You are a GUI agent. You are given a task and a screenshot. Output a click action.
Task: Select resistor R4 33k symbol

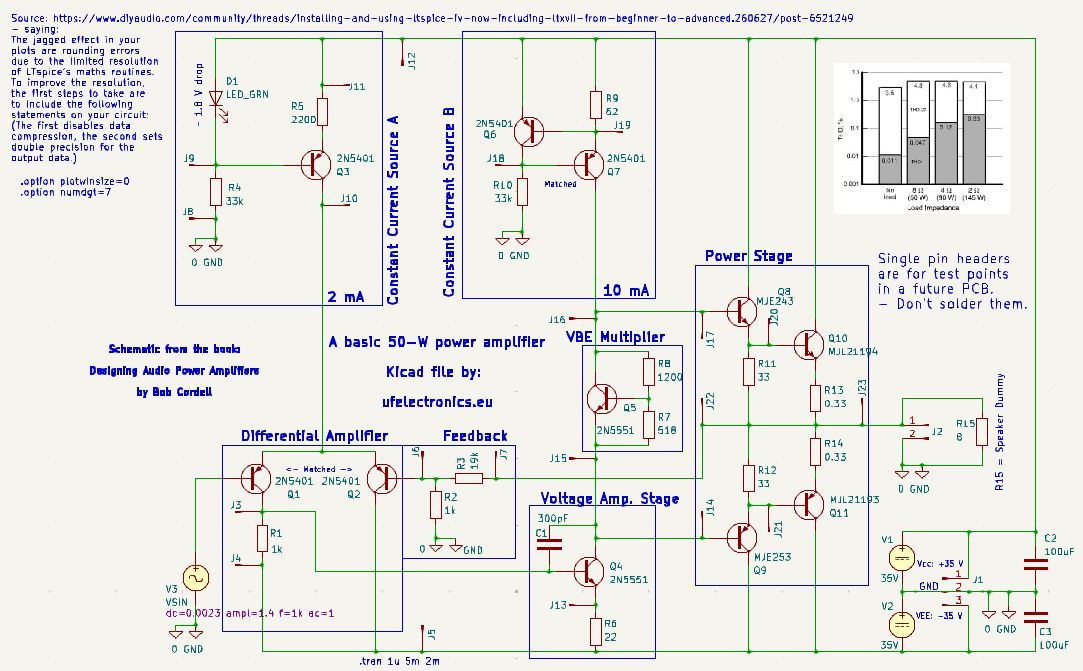(216, 192)
